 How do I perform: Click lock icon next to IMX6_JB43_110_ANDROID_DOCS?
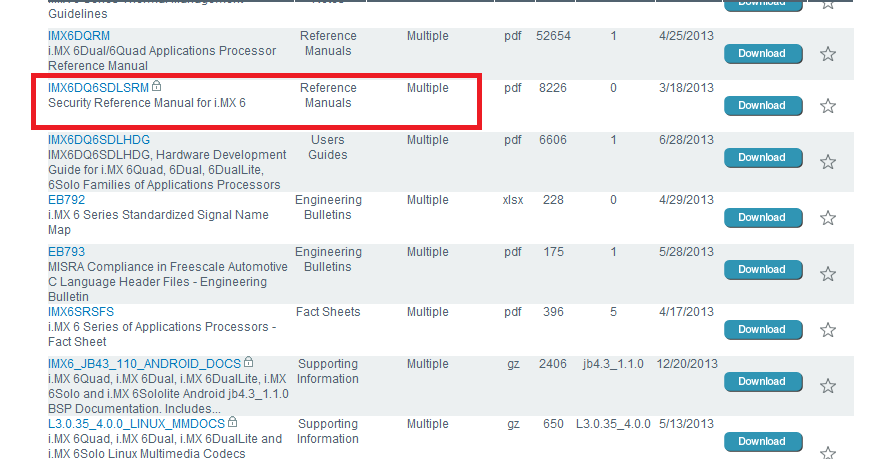[249, 362]
